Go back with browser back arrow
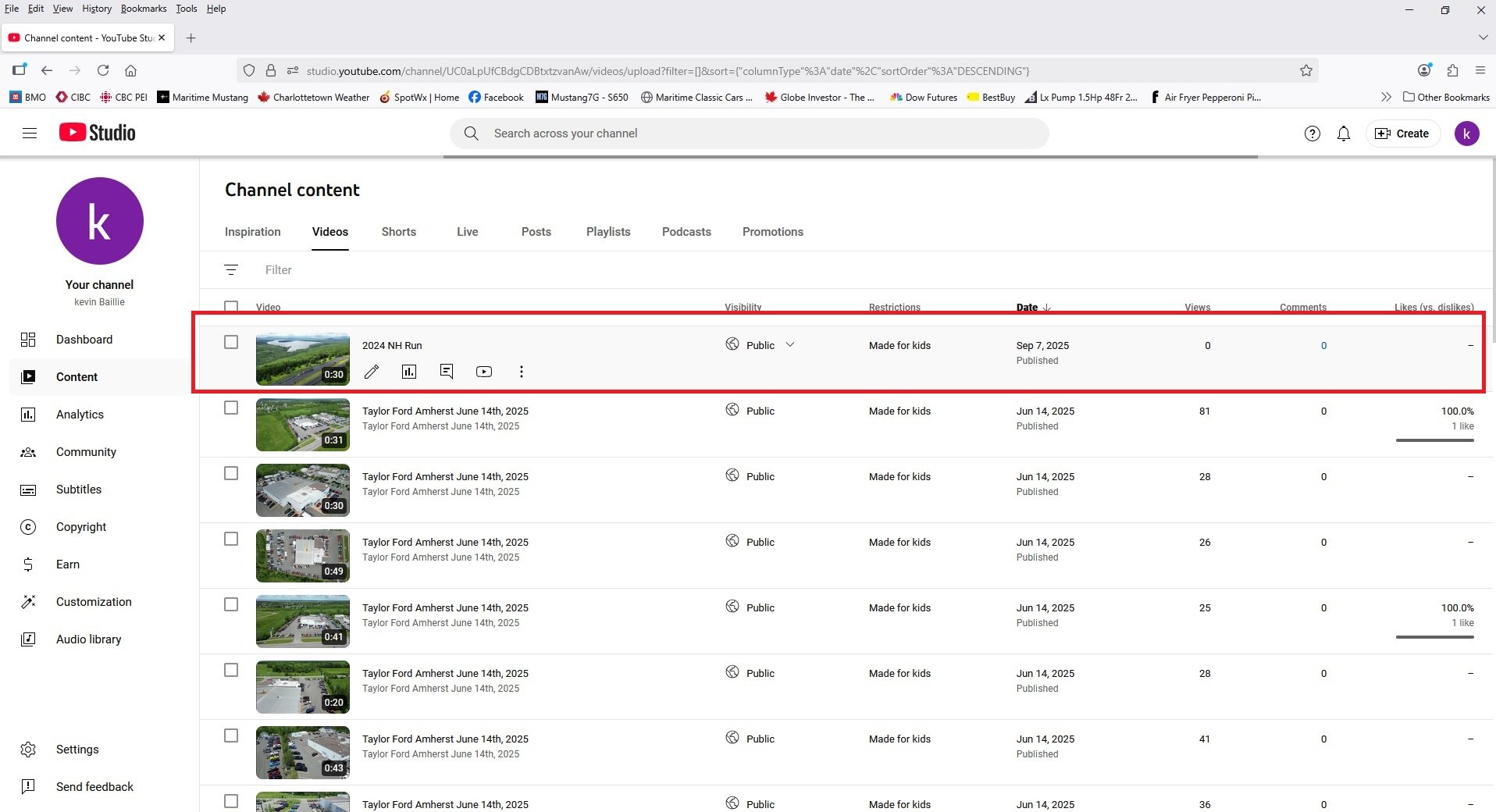The height and width of the screenshot is (812, 1496). pos(47,70)
